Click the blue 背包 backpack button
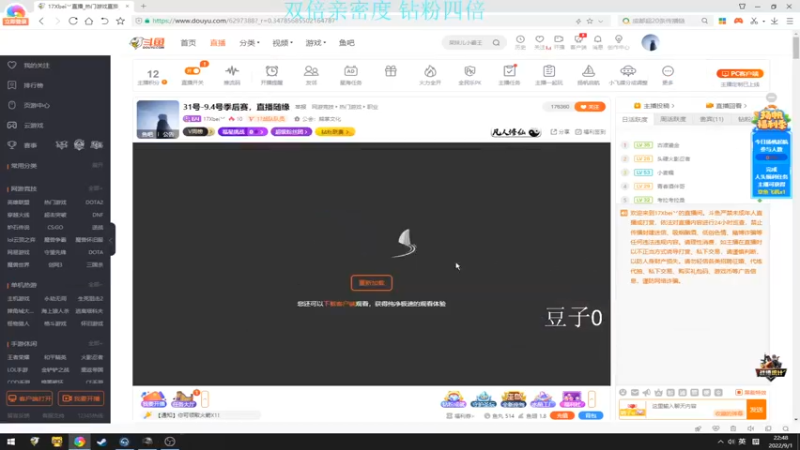 (591, 416)
